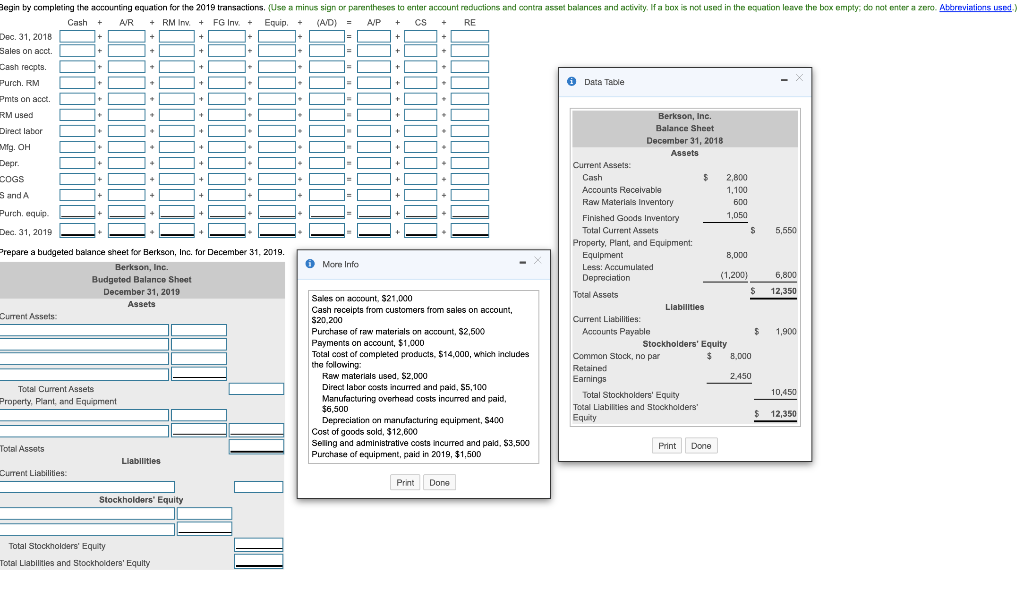The image size is (1024, 599).
Task: Click the Total Liabilities and Stockholders' Equity field
Action: (x=258, y=563)
